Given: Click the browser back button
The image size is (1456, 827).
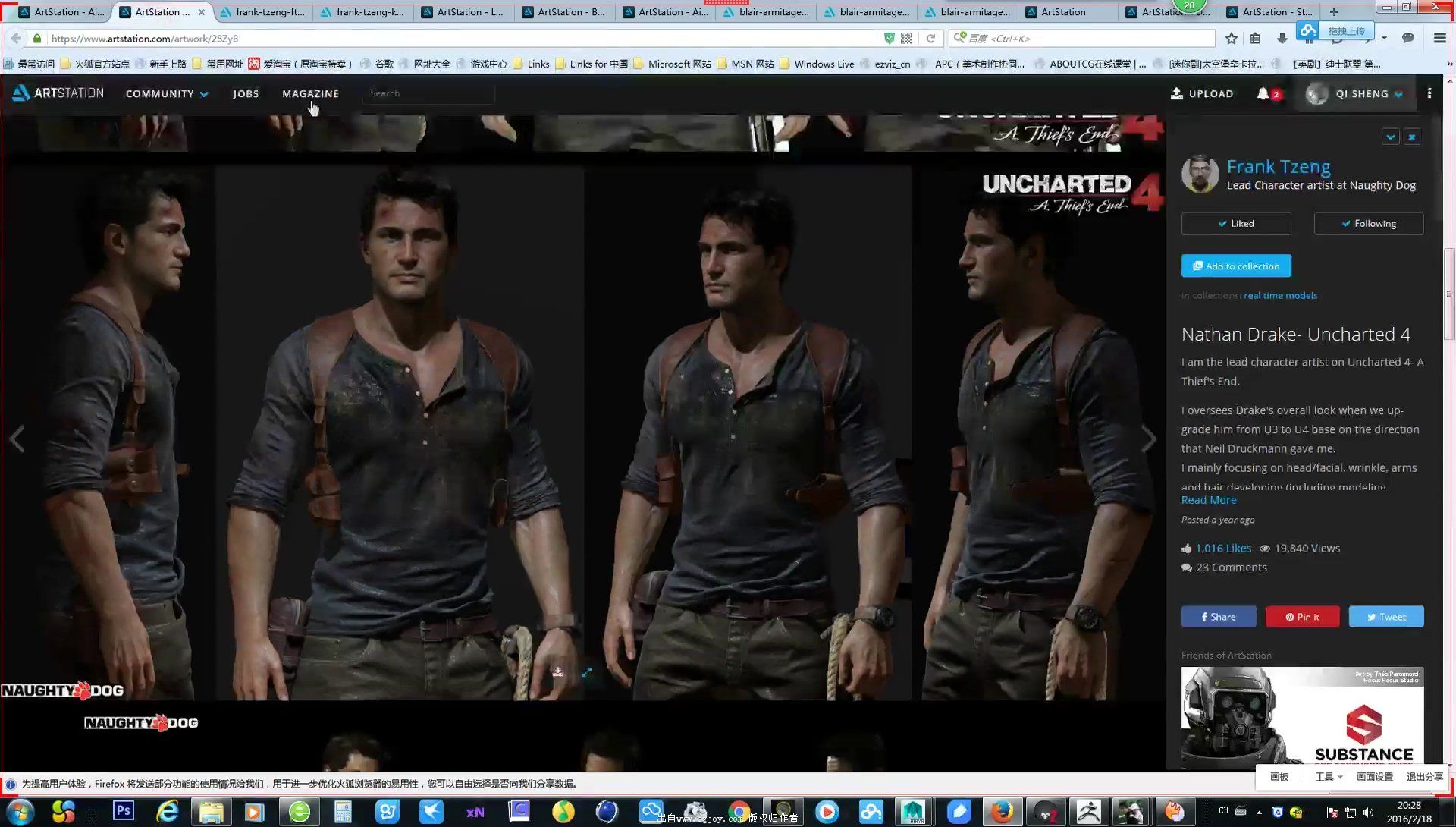Looking at the screenshot, I should 16,38.
